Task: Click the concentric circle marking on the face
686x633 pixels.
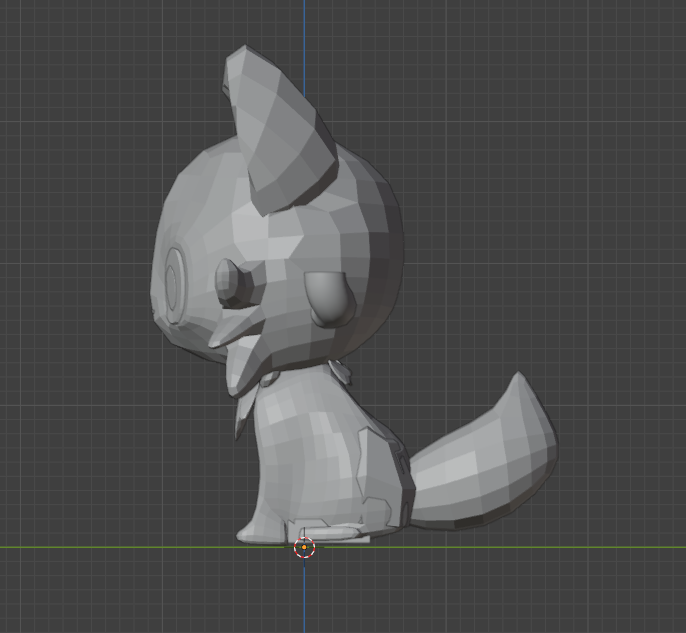Action: pyautogui.click(x=174, y=283)
